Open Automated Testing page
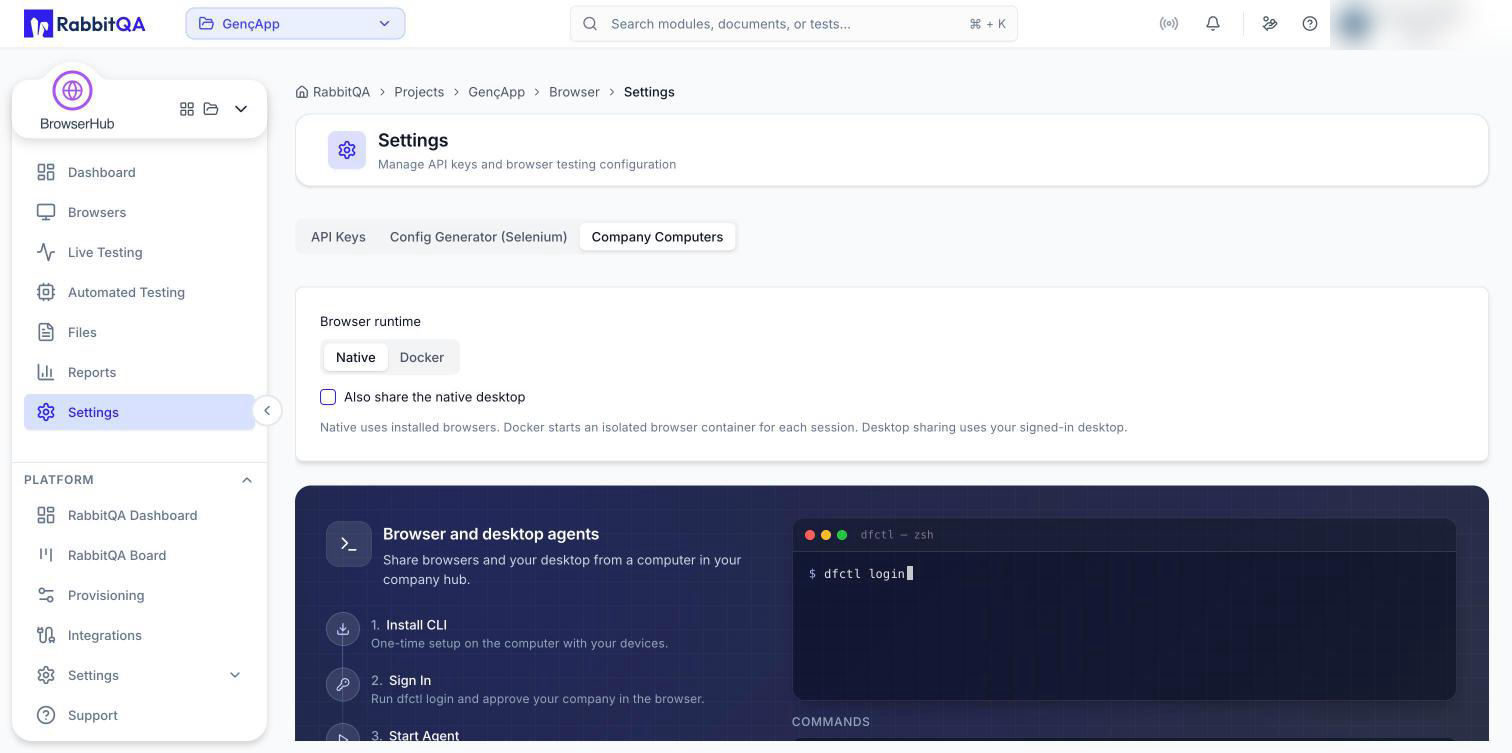 pos(139,292)
